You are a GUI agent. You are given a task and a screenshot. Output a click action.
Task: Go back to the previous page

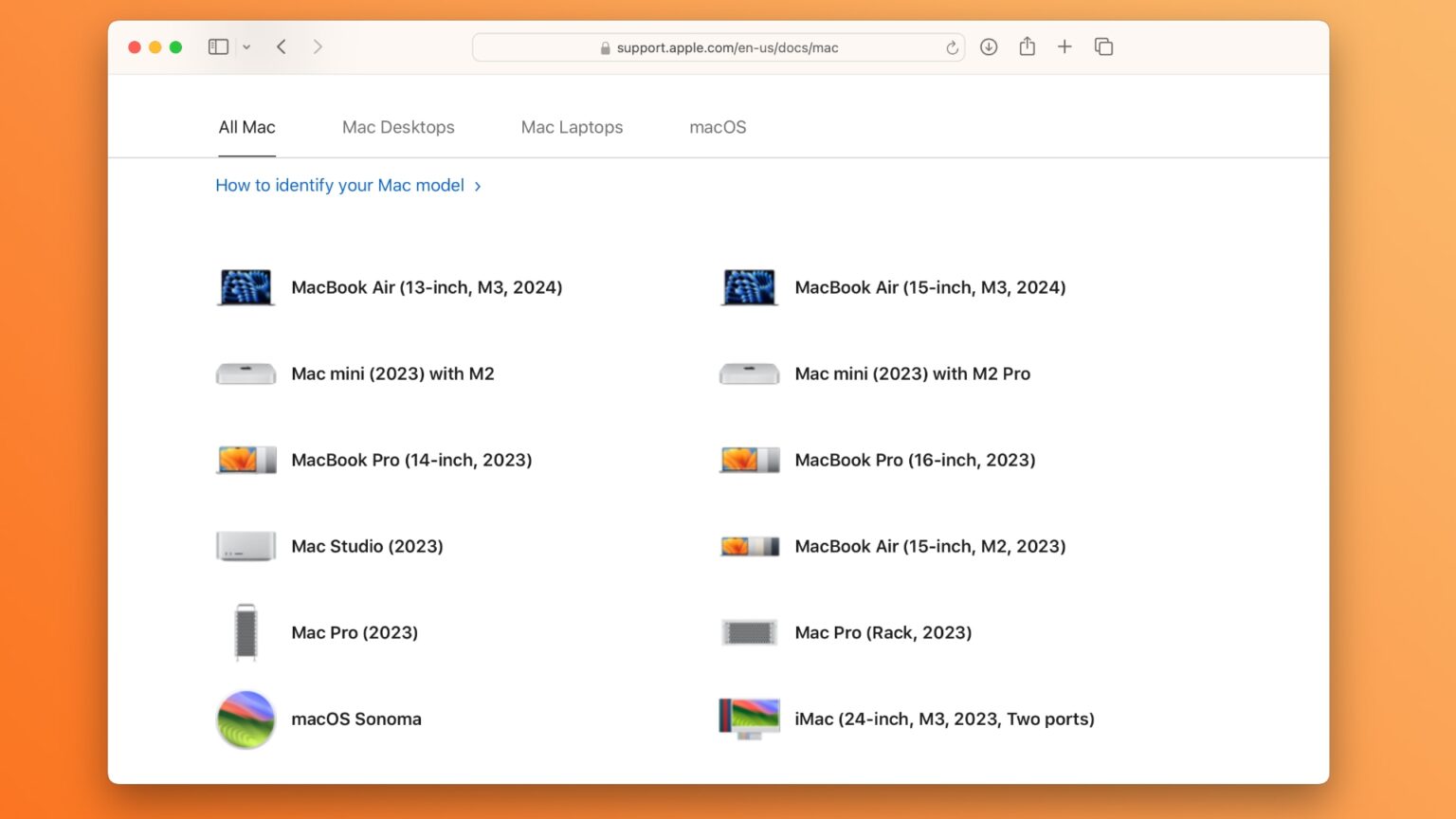coord(282,46)
